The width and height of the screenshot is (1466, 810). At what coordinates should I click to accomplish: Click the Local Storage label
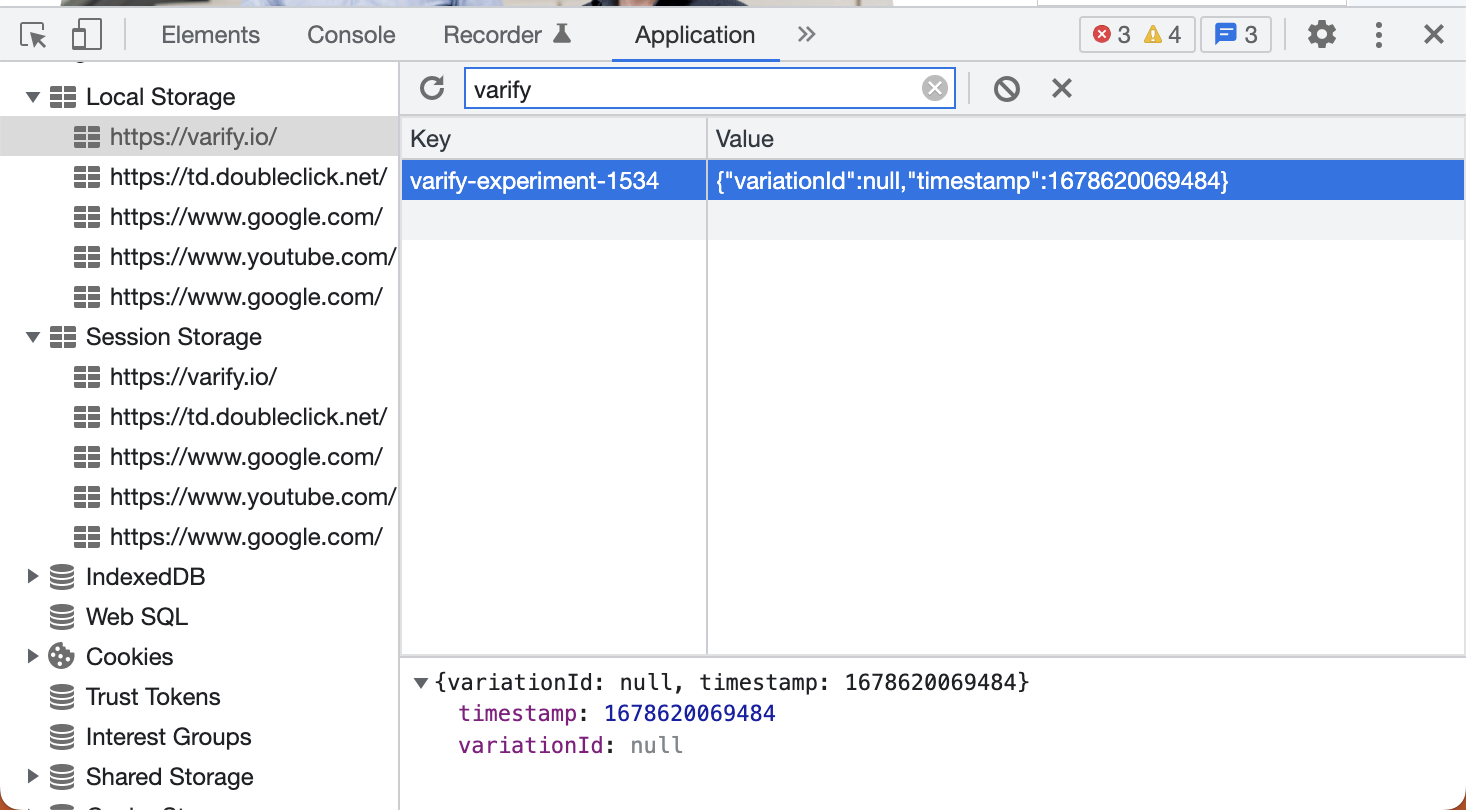161,97
